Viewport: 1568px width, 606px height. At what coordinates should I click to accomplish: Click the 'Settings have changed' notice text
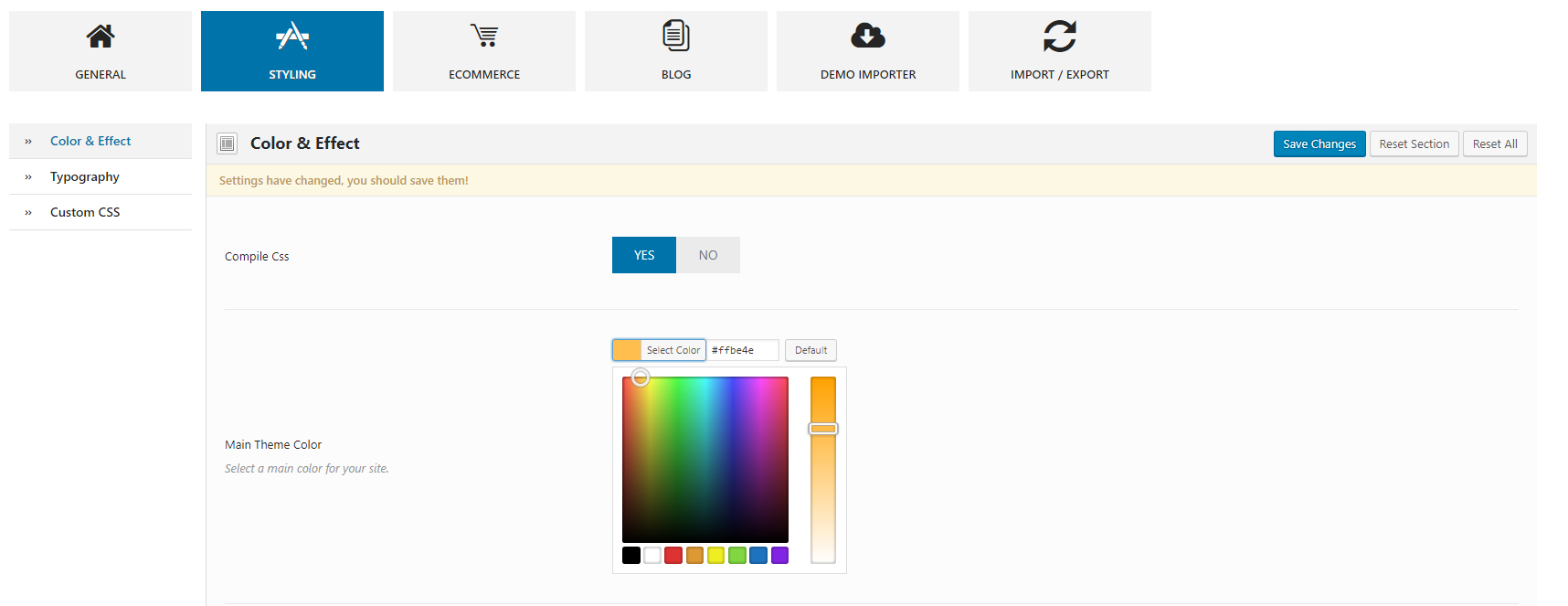pyautogui.click(x=344, y=181)
